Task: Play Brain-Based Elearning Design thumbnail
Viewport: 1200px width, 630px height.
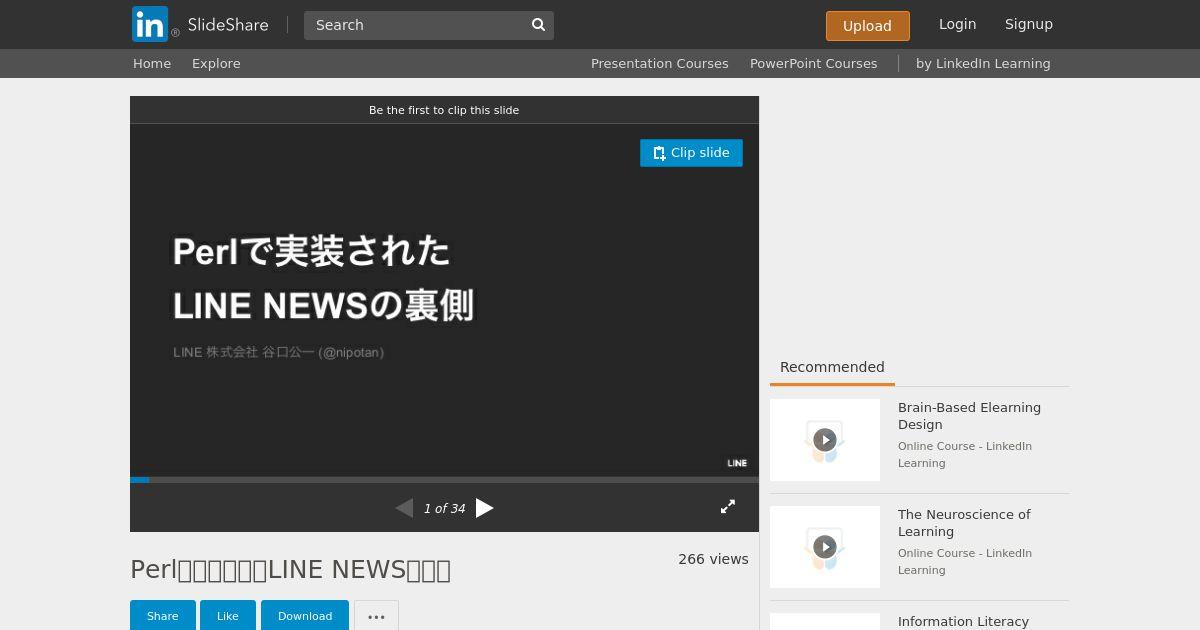Action: pos(825,440)
